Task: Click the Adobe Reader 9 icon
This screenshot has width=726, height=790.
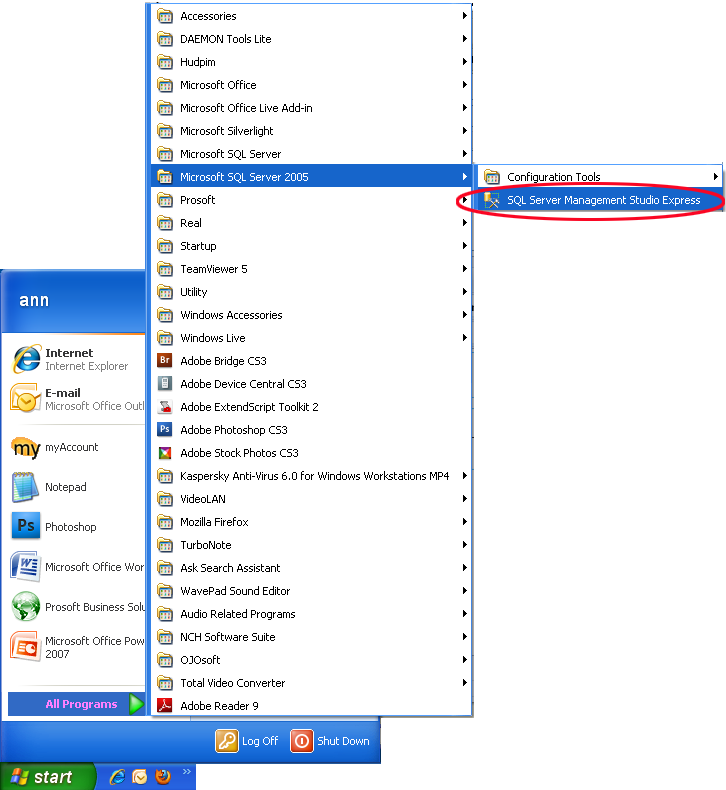Action: (x=165, y=706)
